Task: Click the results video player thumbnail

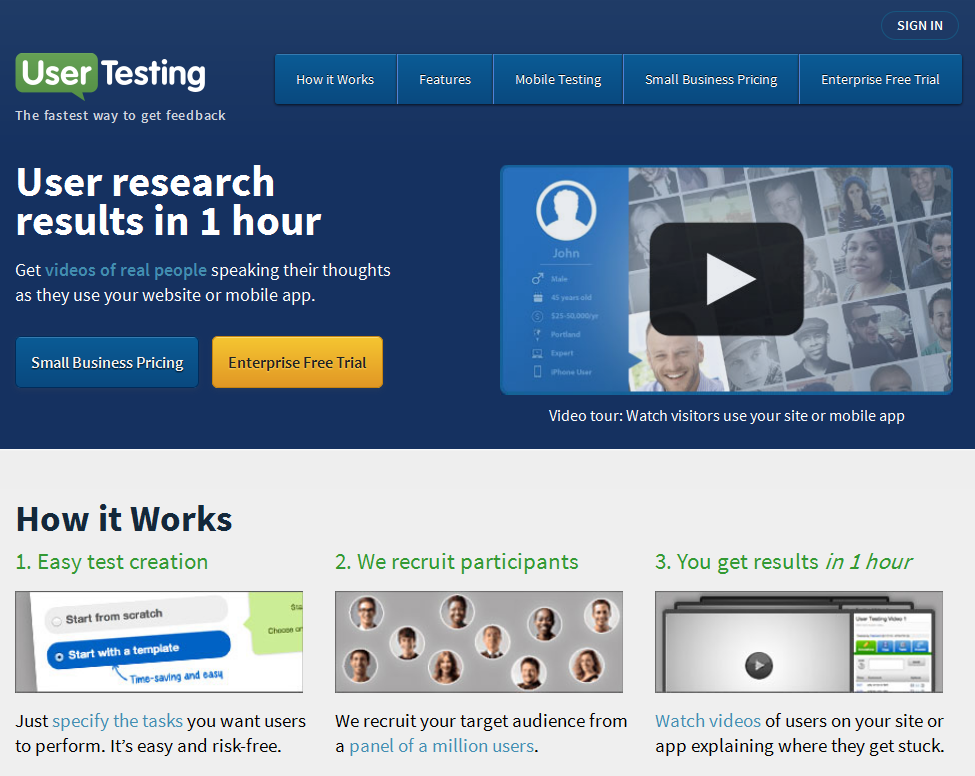Action: tap(798, 642)
